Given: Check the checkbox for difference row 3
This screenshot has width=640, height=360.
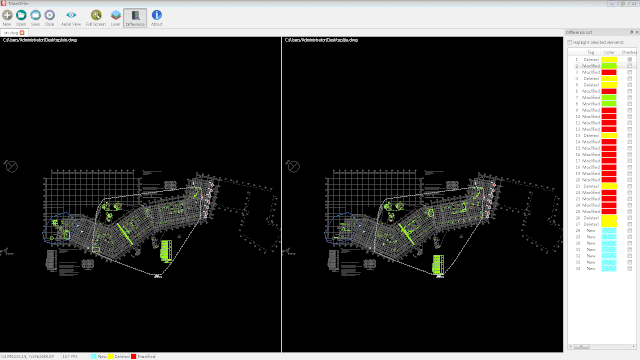Looking at the screenshot, I should pos(630,72).
